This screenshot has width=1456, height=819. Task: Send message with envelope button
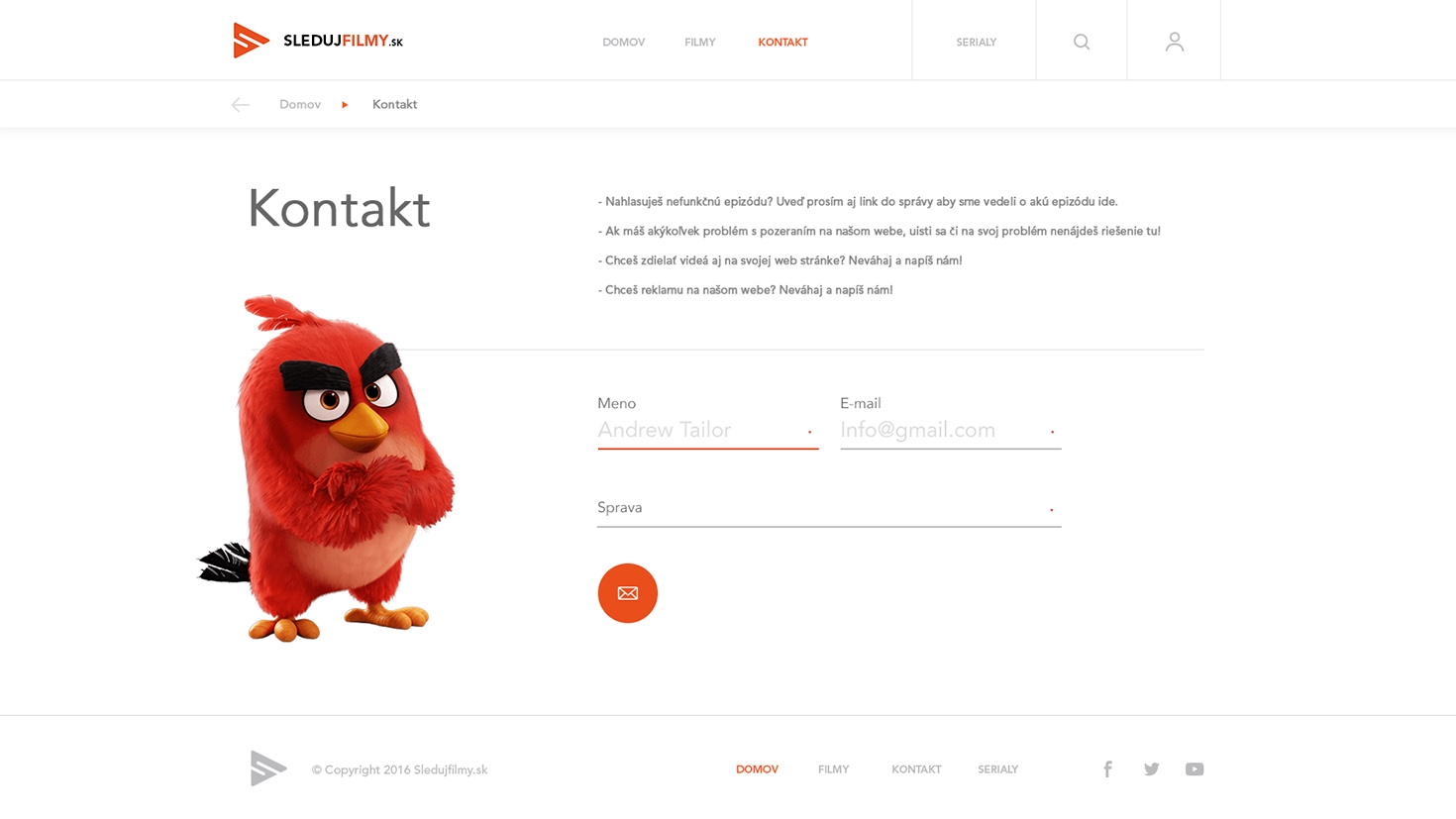point(628,593)
